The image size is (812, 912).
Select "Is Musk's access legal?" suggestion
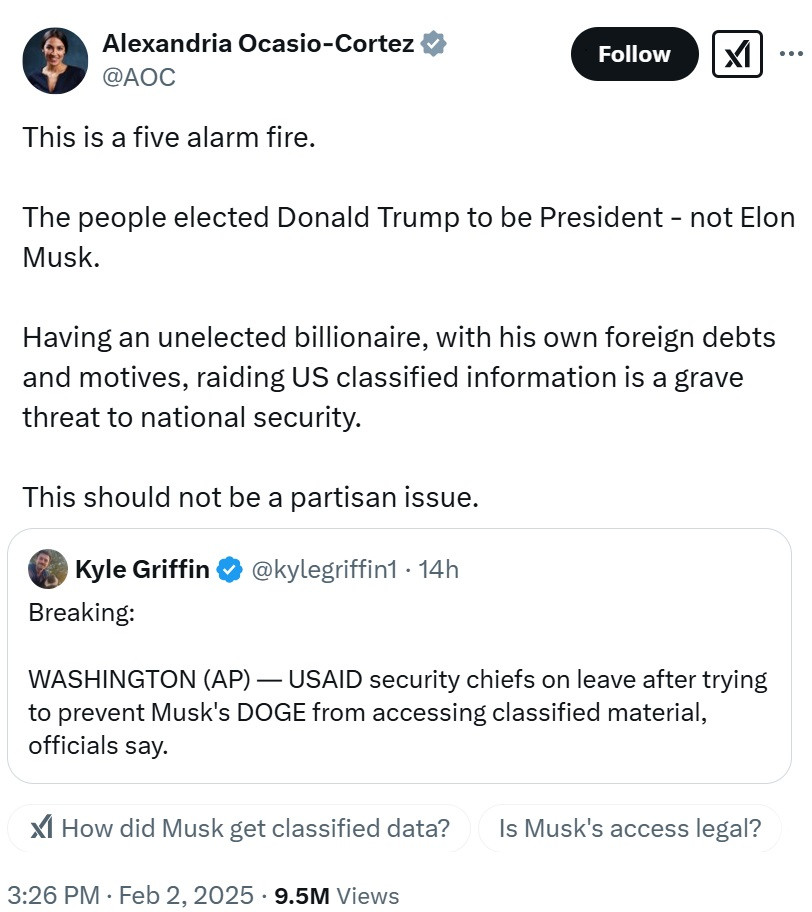[629, 828]
